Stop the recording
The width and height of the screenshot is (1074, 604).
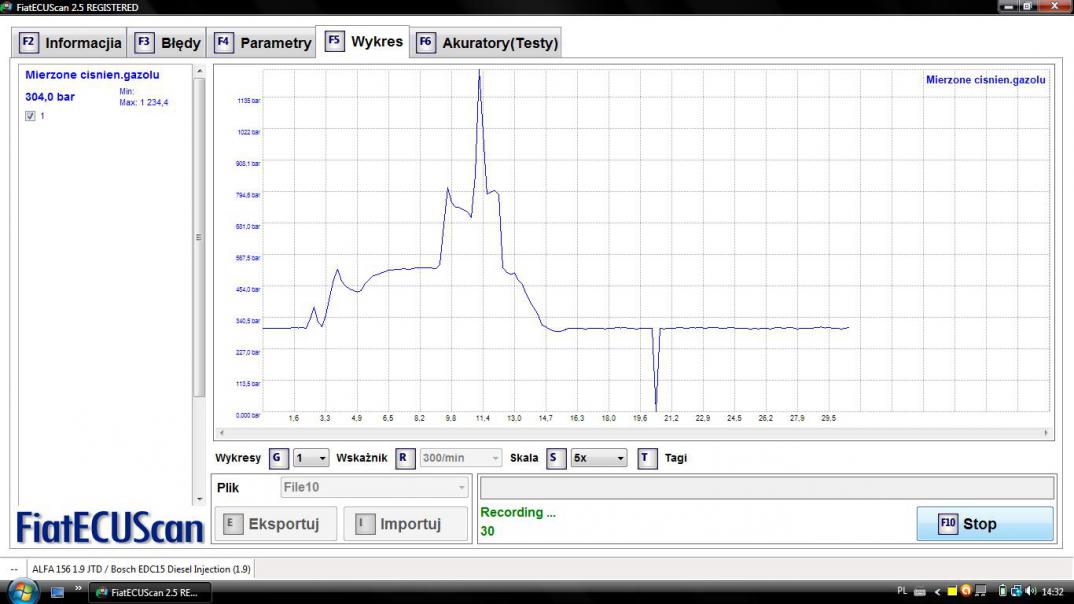click(x=985, y=524)
